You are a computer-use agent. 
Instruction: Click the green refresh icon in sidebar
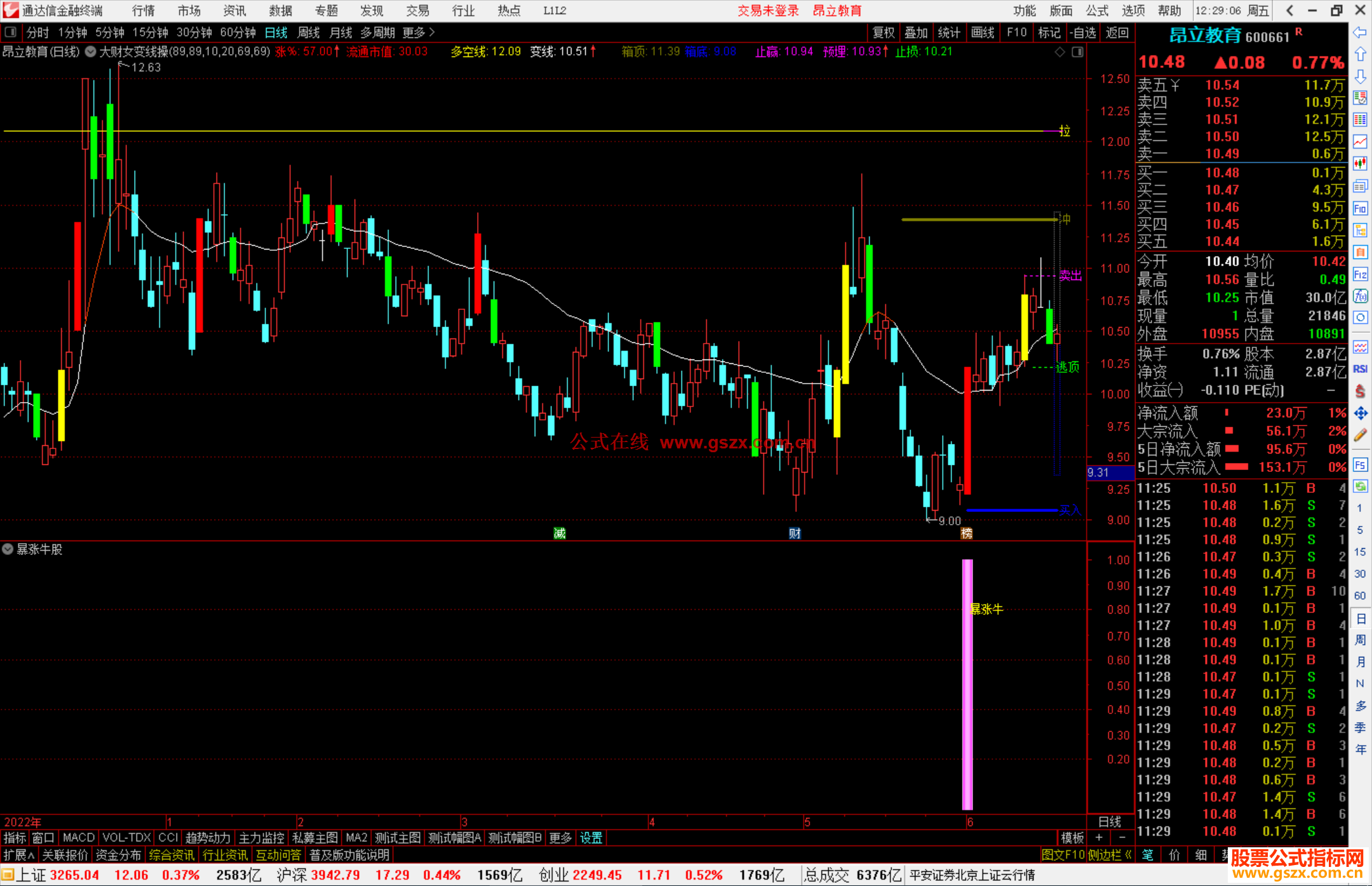(x=1360, y=487)
